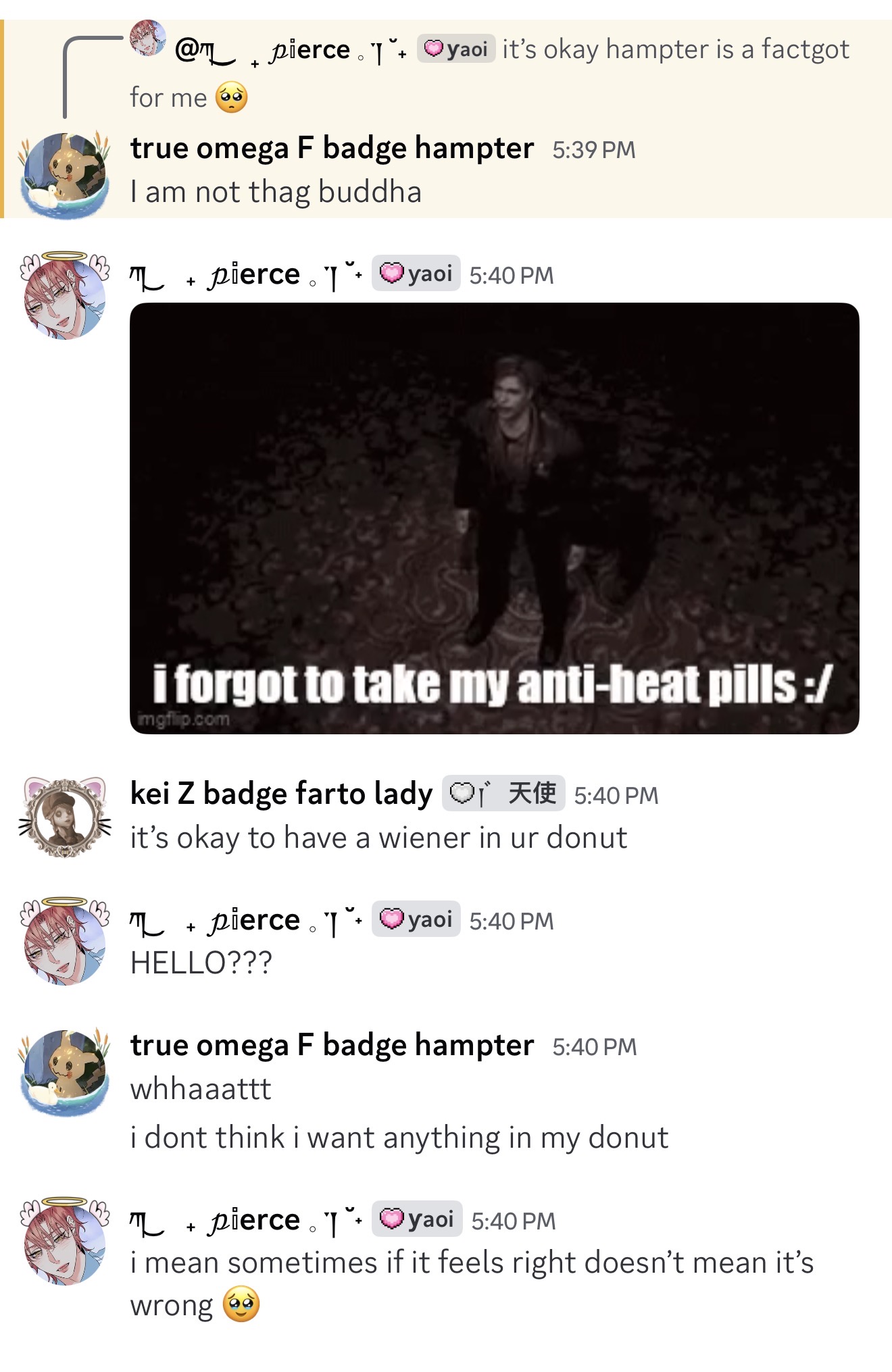Tap pink heart yaoi tag above GIF
This screenshot has height=1372, width=892.
coord(416,274)
